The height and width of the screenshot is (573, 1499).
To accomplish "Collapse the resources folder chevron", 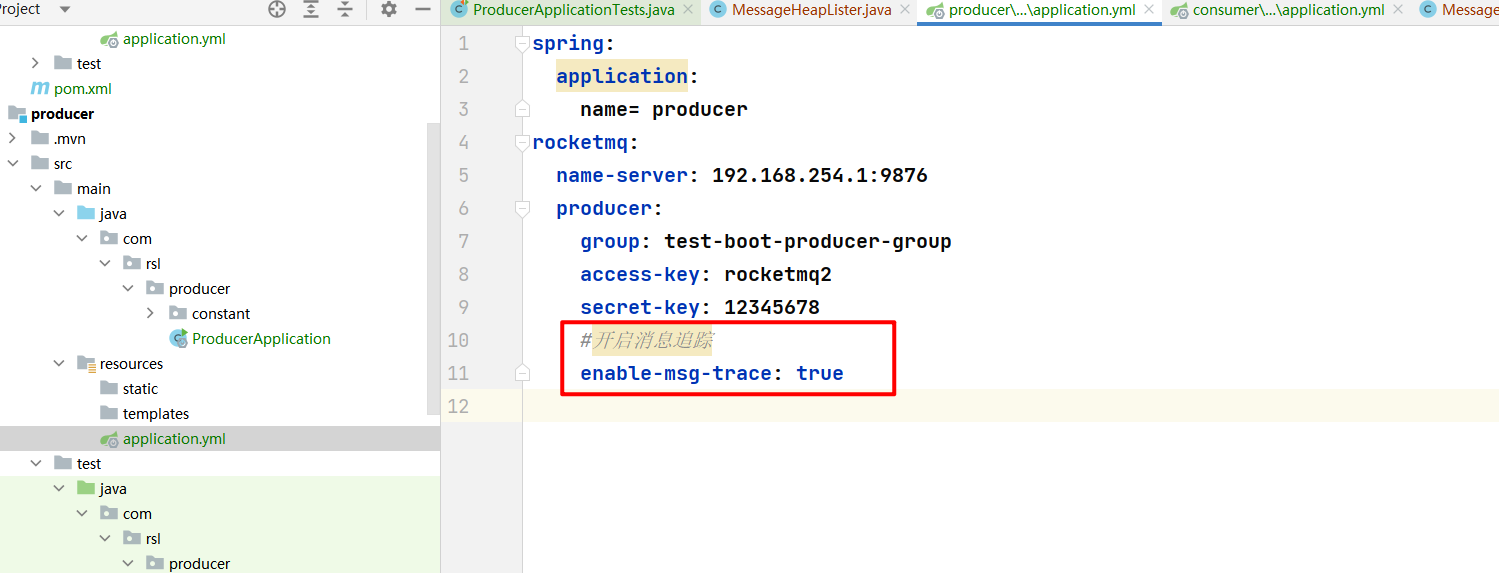I will (x=59, y=363).
